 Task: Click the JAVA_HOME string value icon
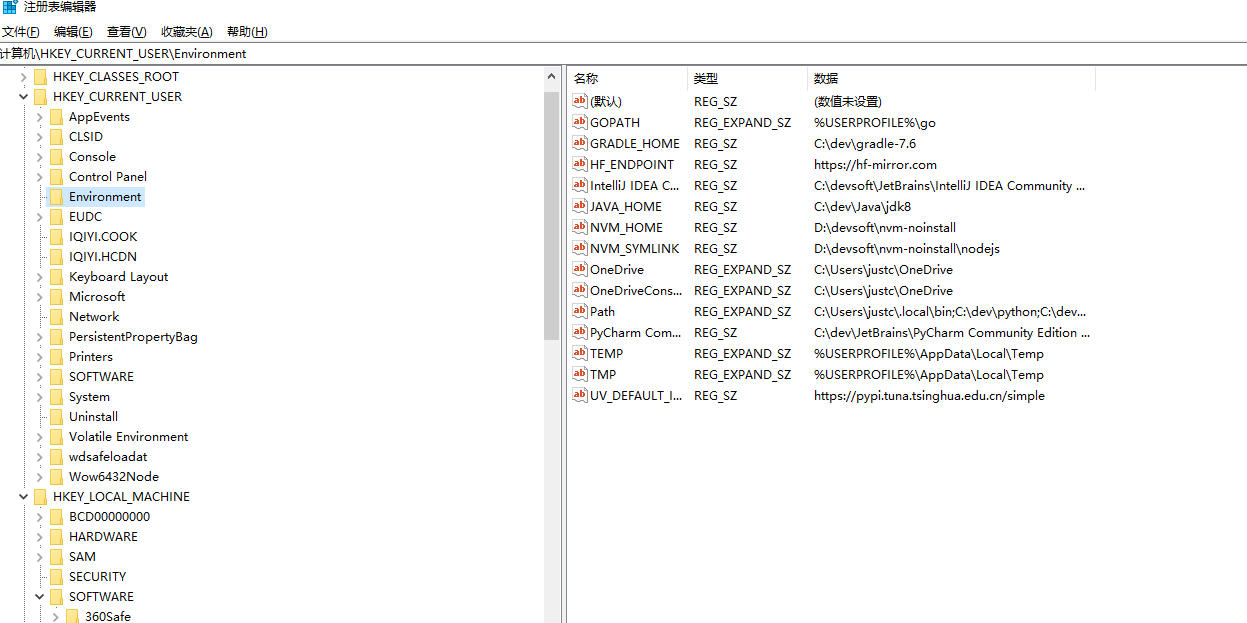pos(579,206)
